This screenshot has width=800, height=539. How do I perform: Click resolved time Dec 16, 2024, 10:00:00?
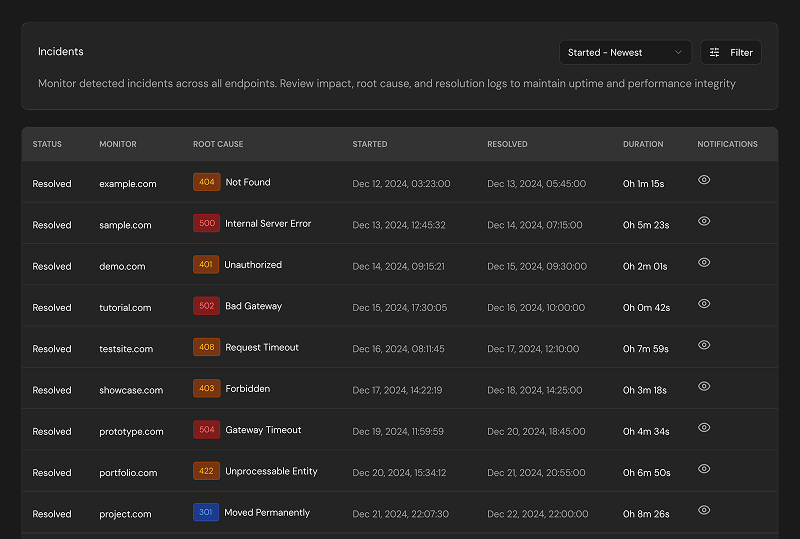[x=536, y=308]
